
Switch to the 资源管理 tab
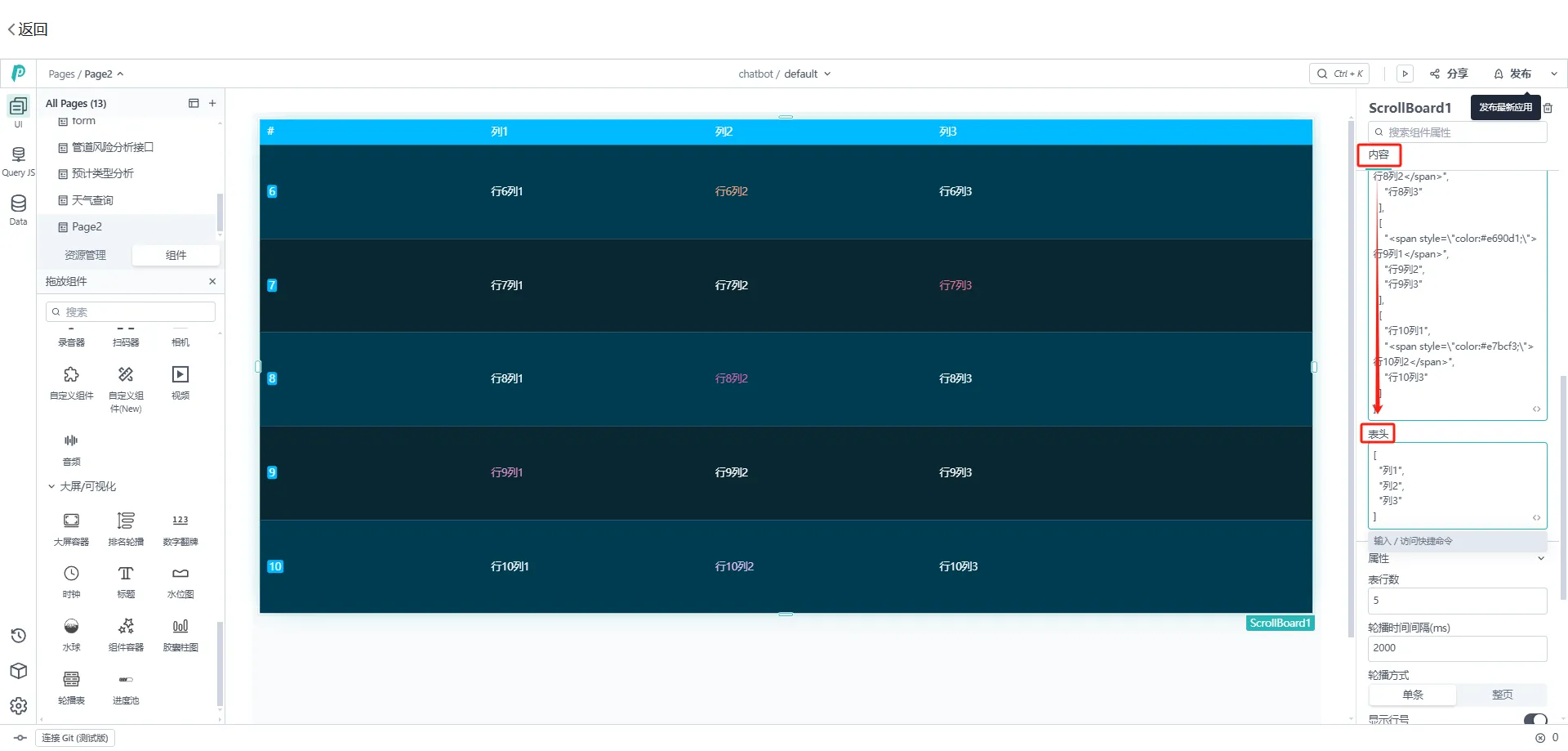click(x=85, y=255)
